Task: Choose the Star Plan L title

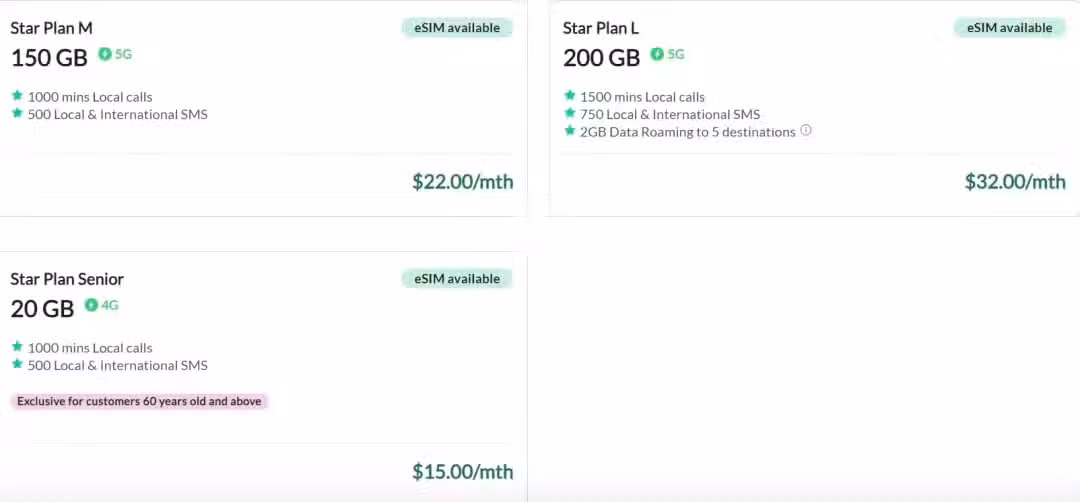Action: point(601,28)
